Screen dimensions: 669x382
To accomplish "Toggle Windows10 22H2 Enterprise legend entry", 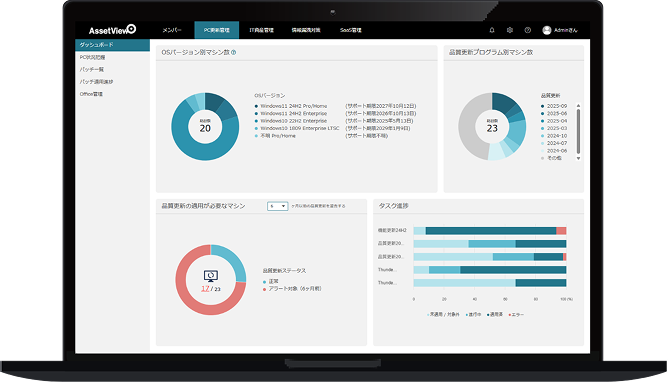I will pos(291,121).
